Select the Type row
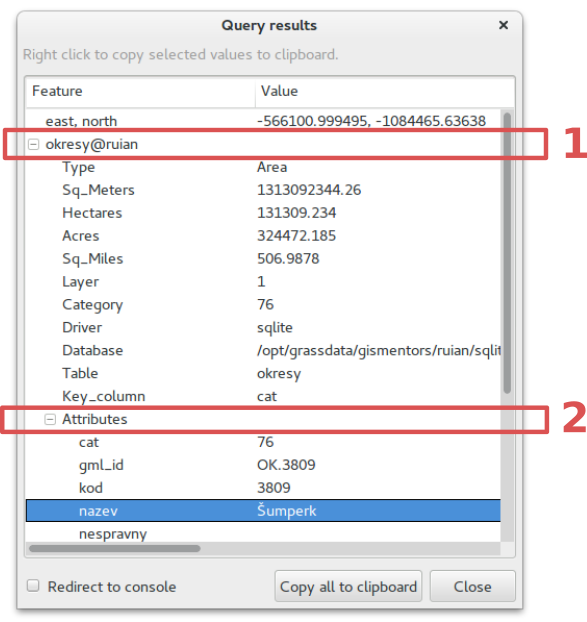587x622 pixels. pos(263,167)
